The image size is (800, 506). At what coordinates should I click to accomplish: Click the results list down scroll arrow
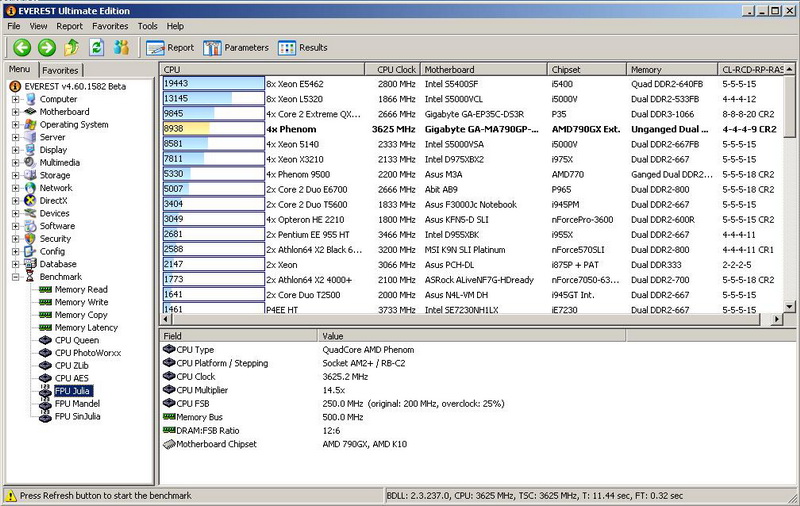click(x=789, y=307)
